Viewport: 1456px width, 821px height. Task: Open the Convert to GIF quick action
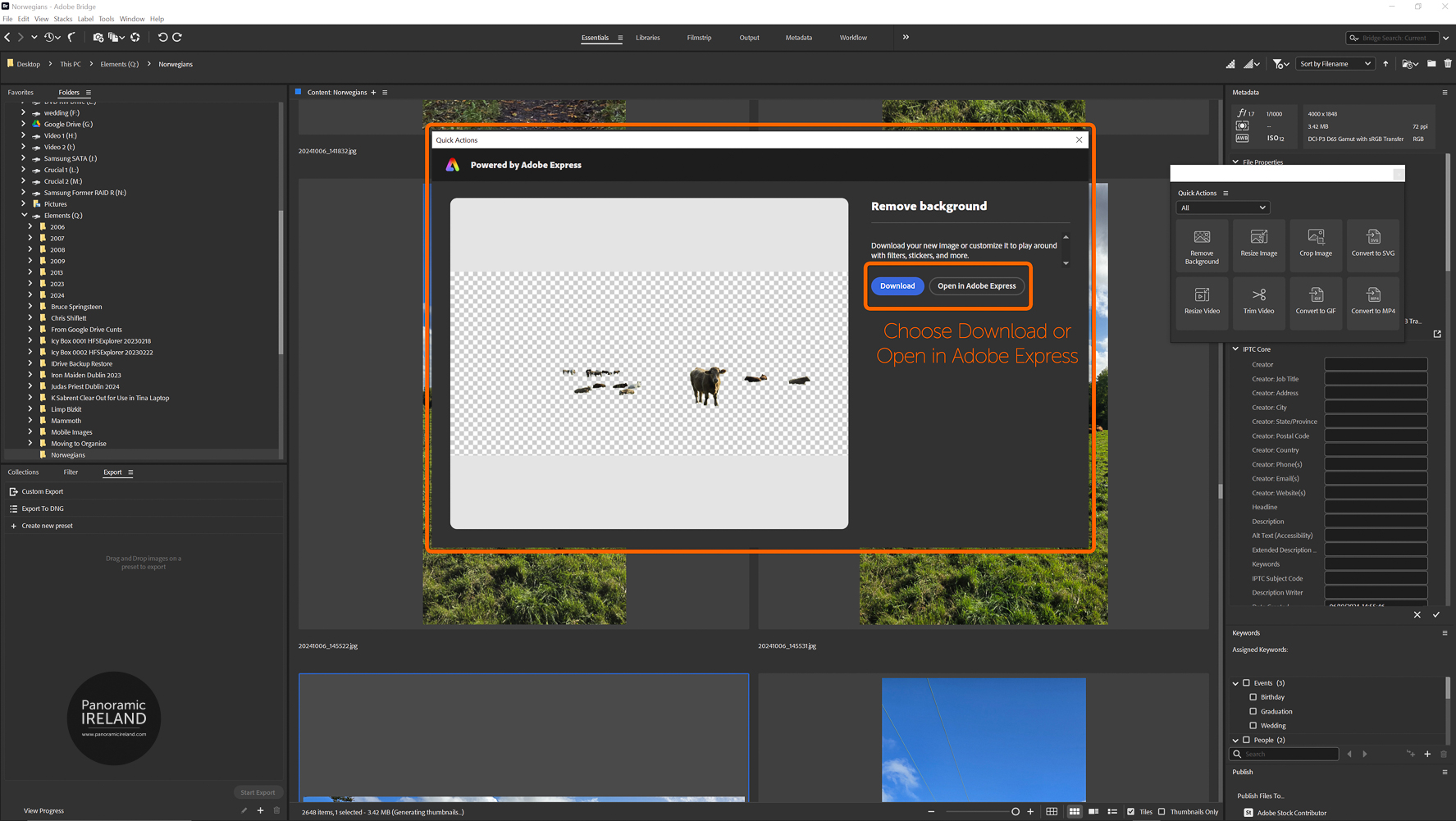(x=1316, y=302)
